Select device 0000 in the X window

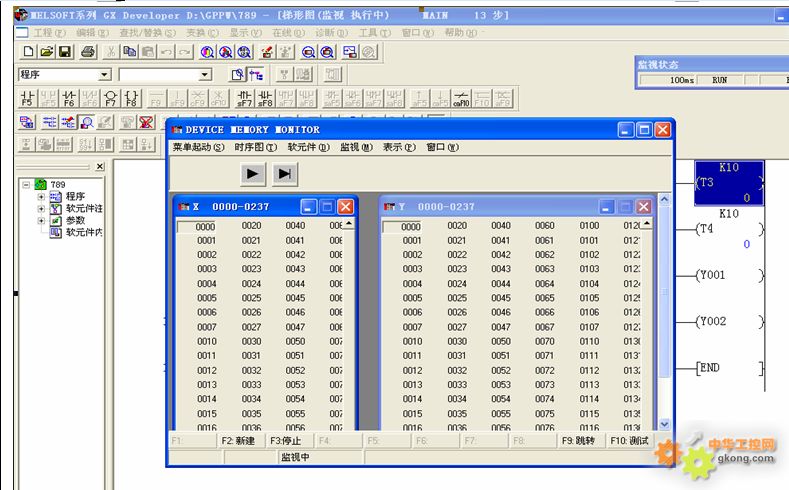click(205, 226)
